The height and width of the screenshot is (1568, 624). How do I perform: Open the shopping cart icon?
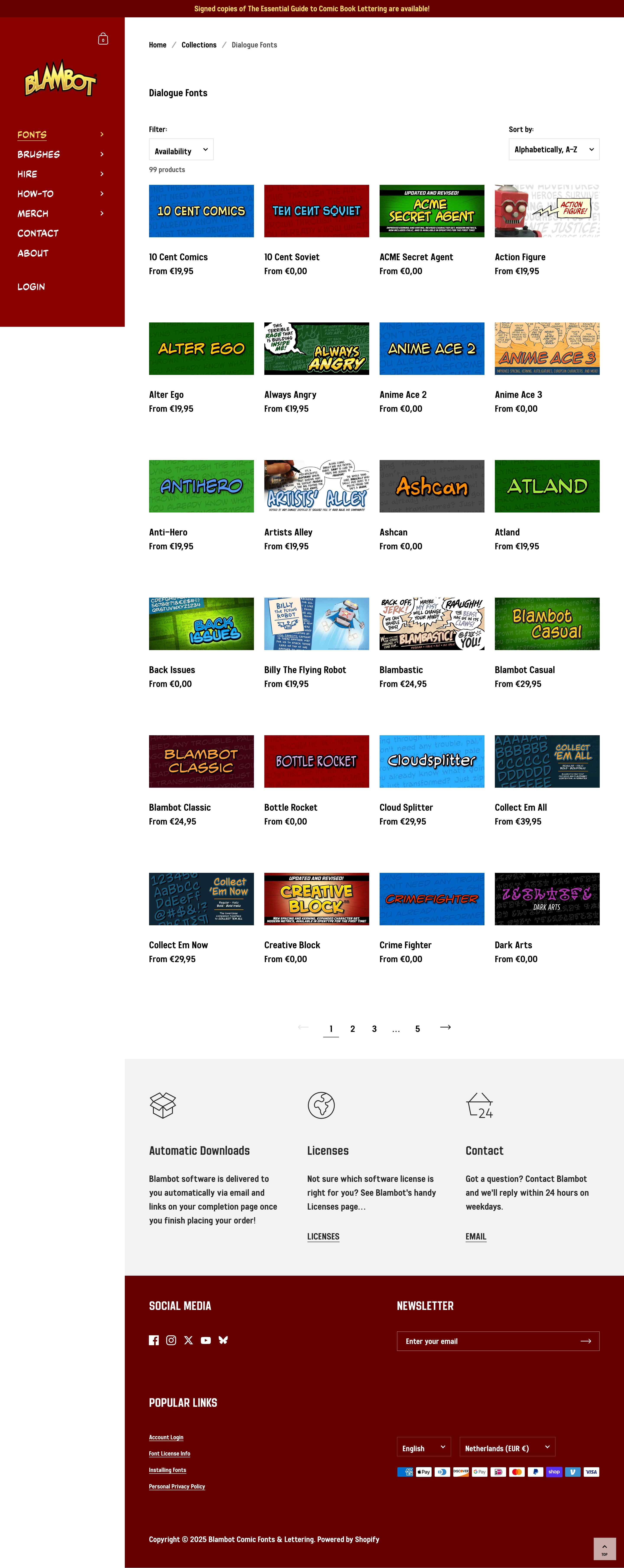click(103, 39)
